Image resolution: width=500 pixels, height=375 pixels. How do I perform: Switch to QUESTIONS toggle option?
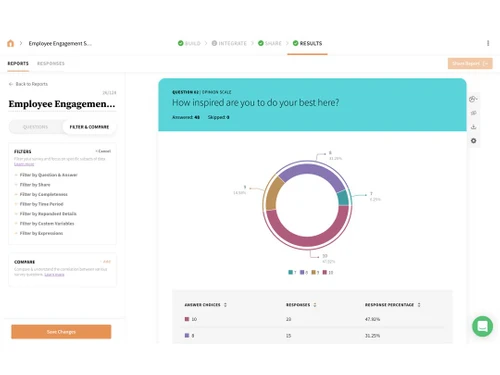[35, 127]
